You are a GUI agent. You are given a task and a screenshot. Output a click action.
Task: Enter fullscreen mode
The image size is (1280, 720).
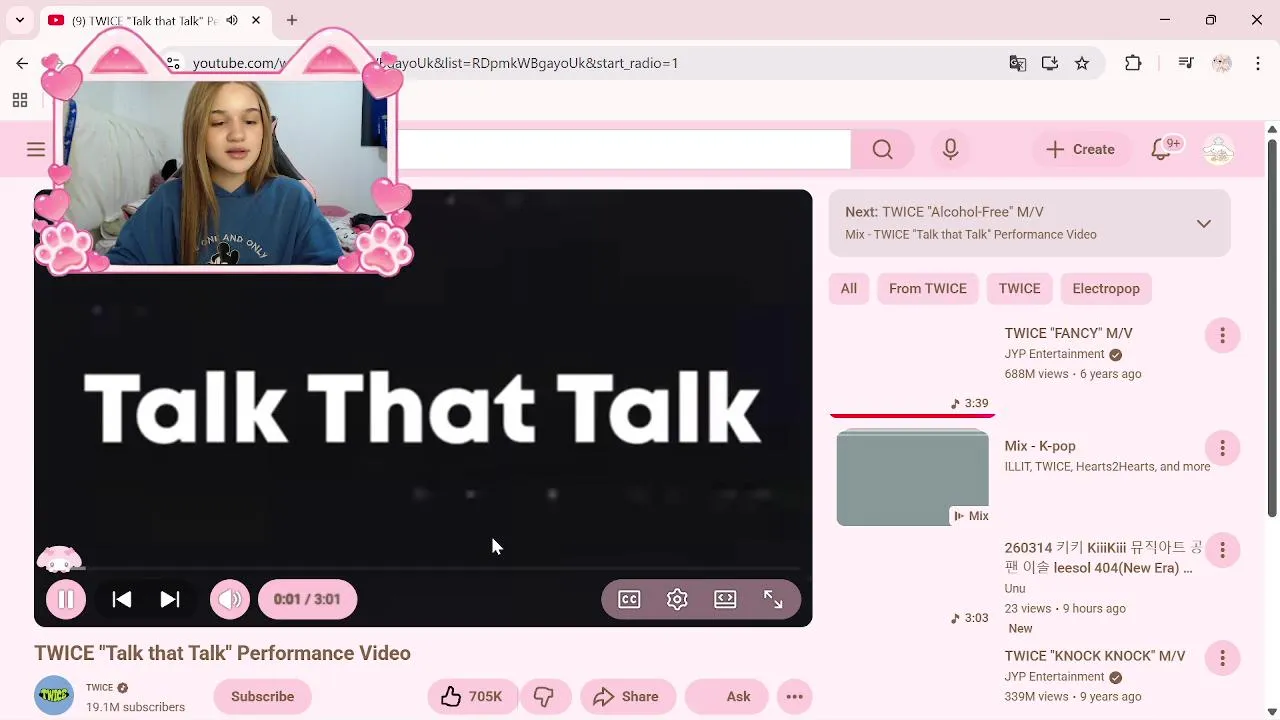[773, 599]
